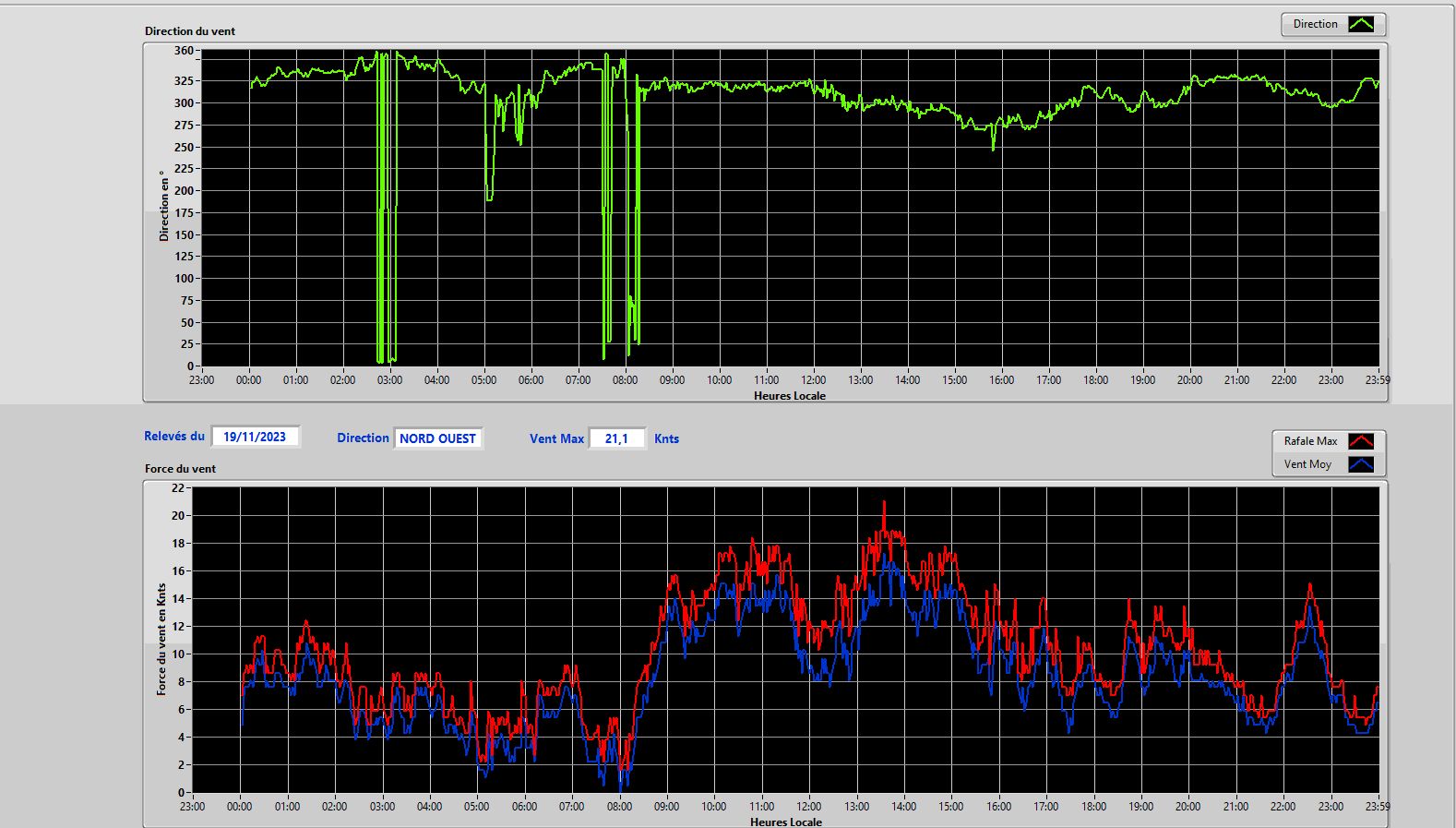The image size is (1456, 828).
Task: Click 'Heures Locale' under the wind force chart
Action: coord(786,822)
